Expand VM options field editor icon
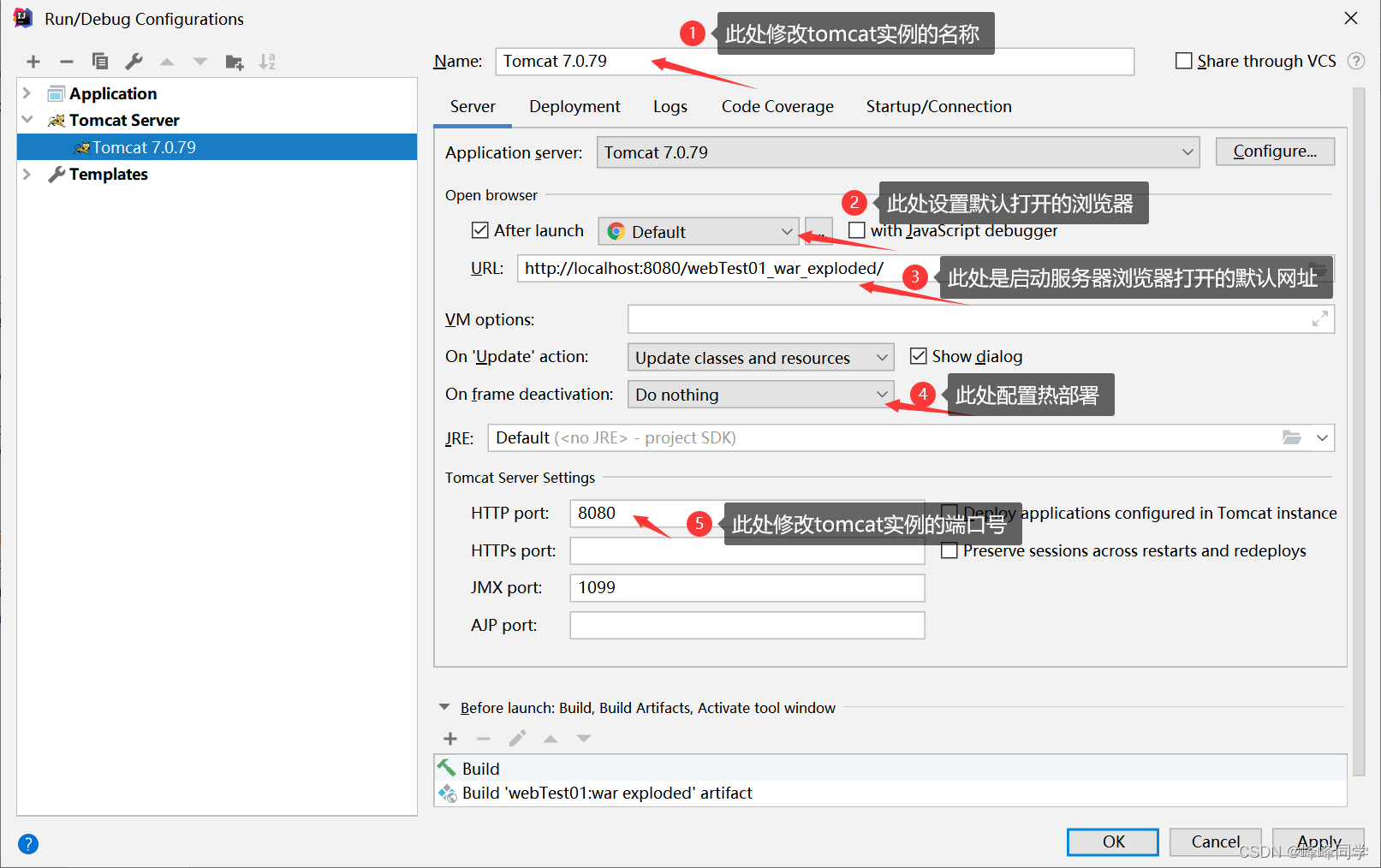Viewport: 1381px width, 868px height. [x=1320, y=319]
